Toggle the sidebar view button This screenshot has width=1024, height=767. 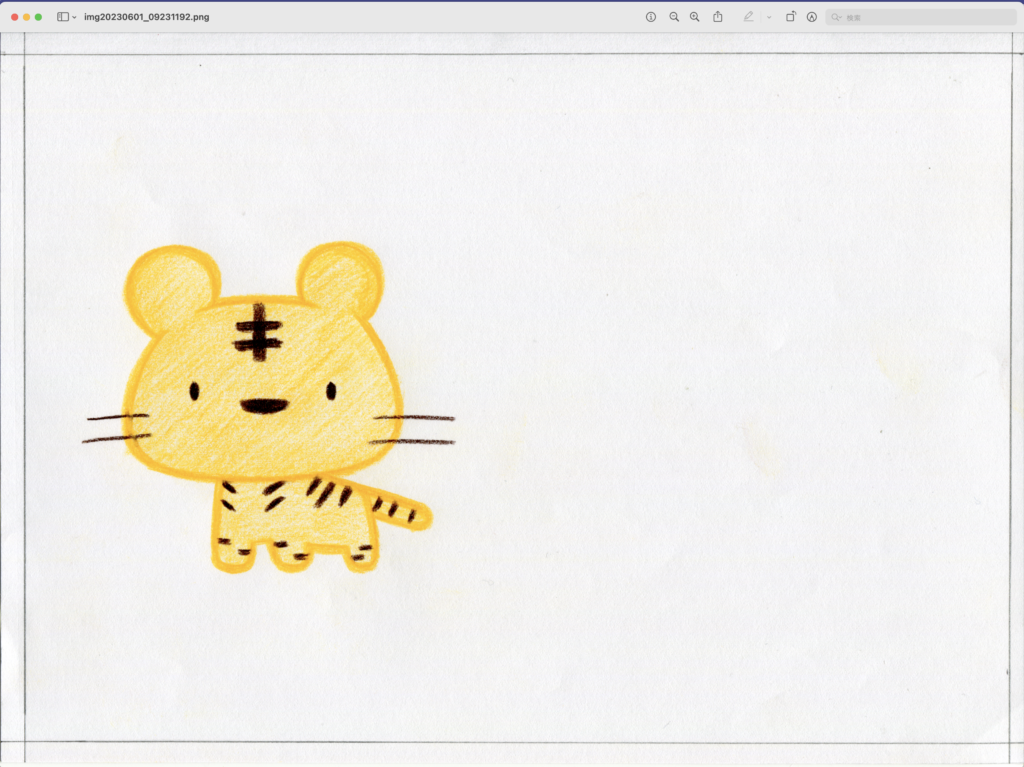(63, 17)
